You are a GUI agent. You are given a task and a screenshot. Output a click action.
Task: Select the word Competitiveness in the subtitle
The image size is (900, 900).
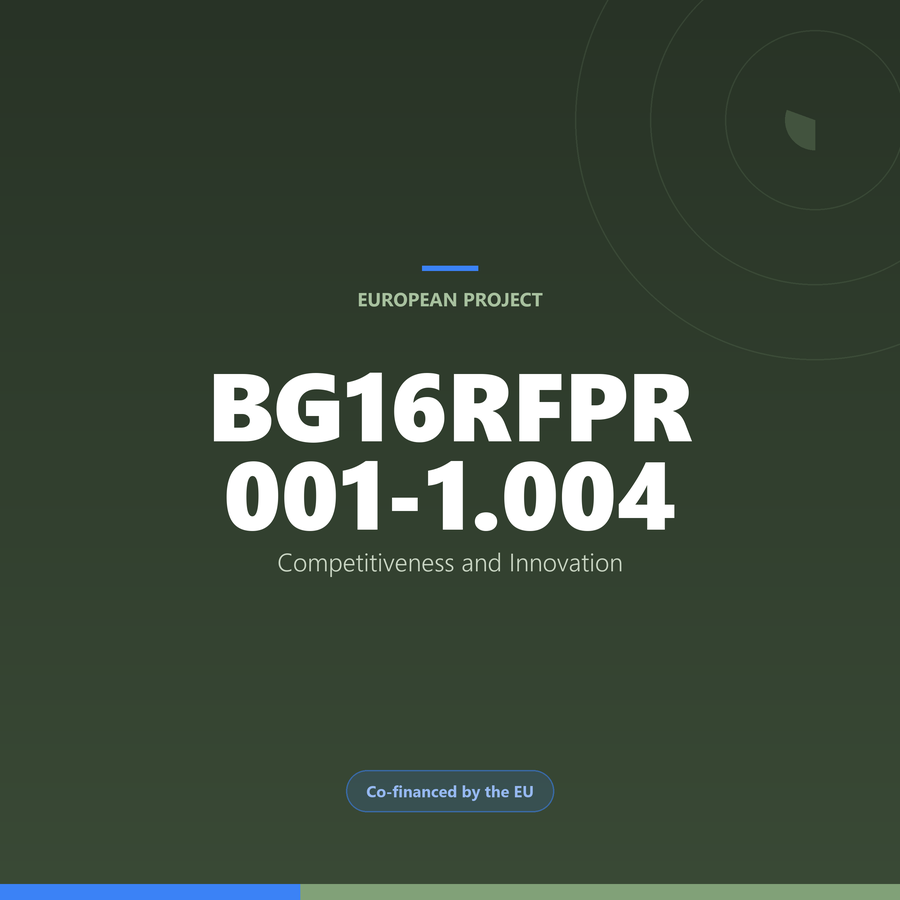point(366,564)
